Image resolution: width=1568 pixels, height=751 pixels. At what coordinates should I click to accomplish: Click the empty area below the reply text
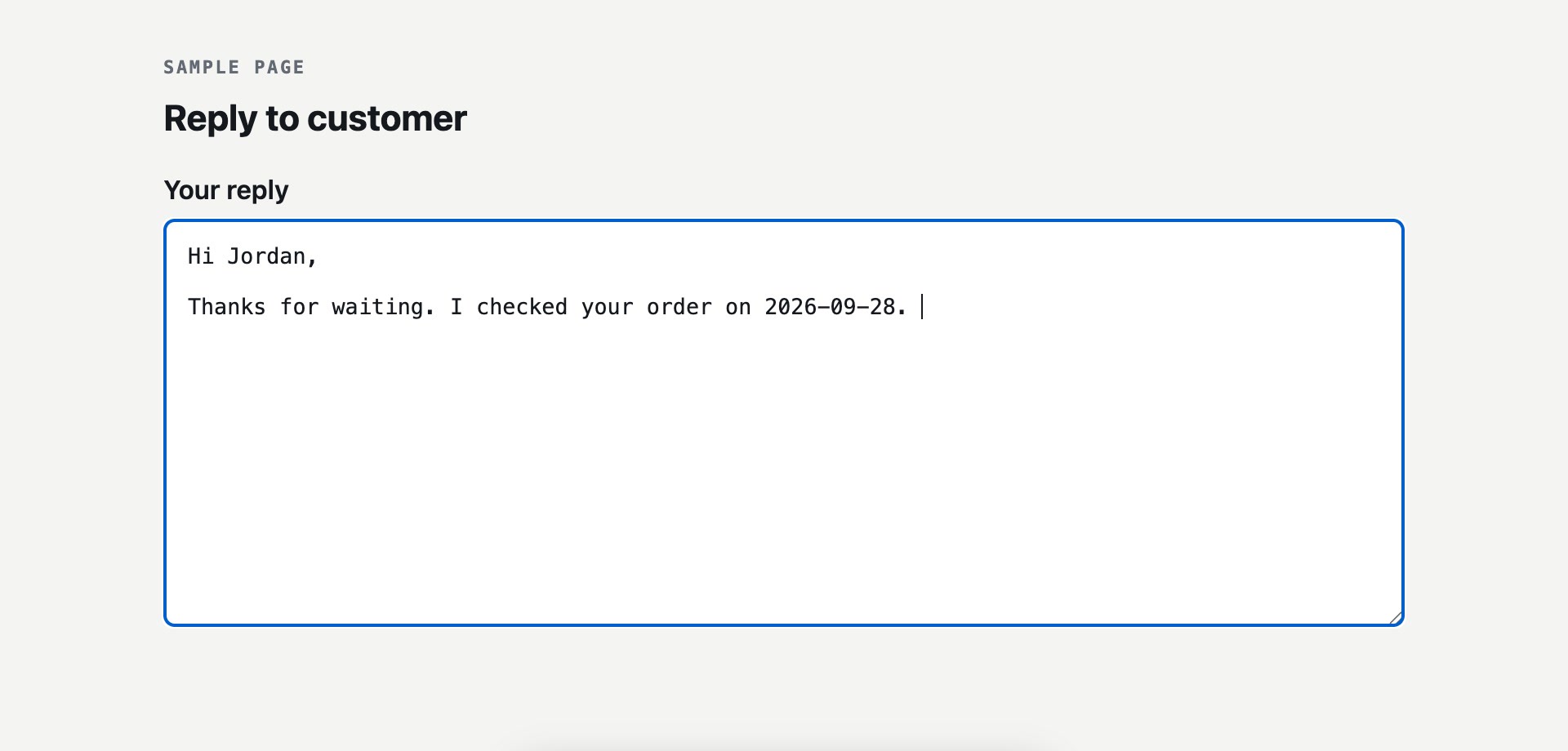coord(784,465)
